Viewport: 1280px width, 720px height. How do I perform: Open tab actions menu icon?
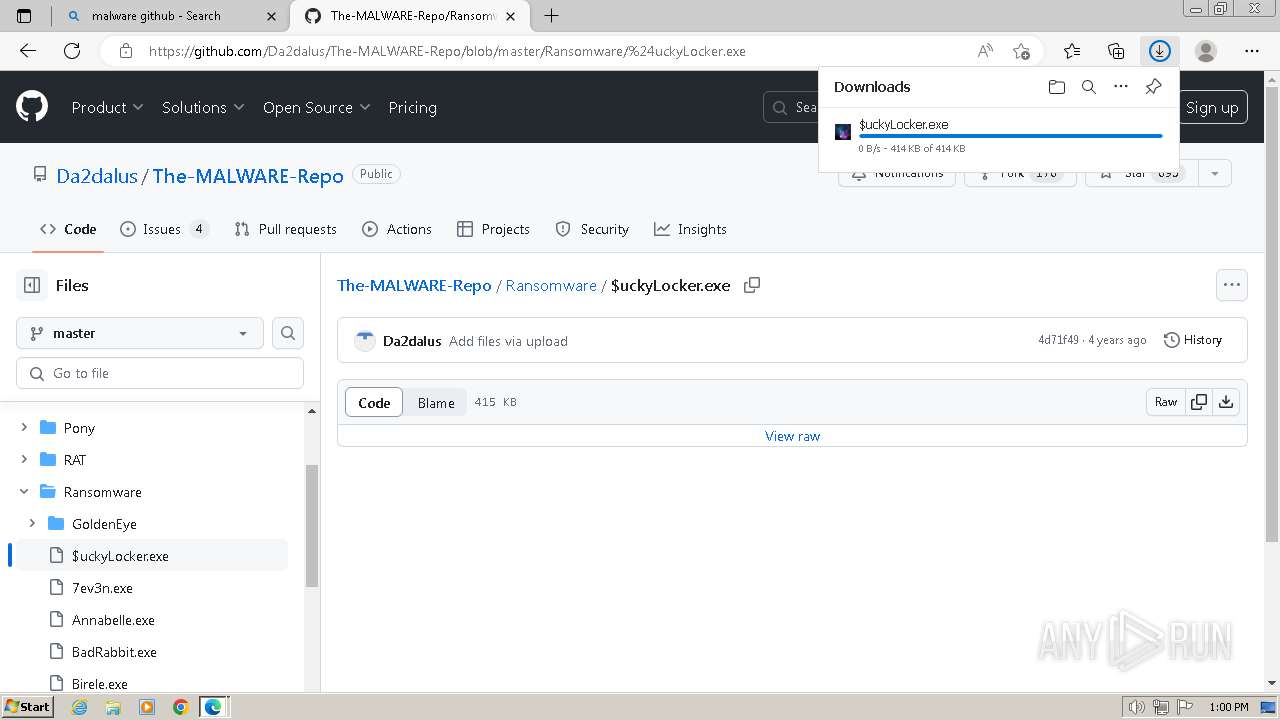(x=25, y=15)
